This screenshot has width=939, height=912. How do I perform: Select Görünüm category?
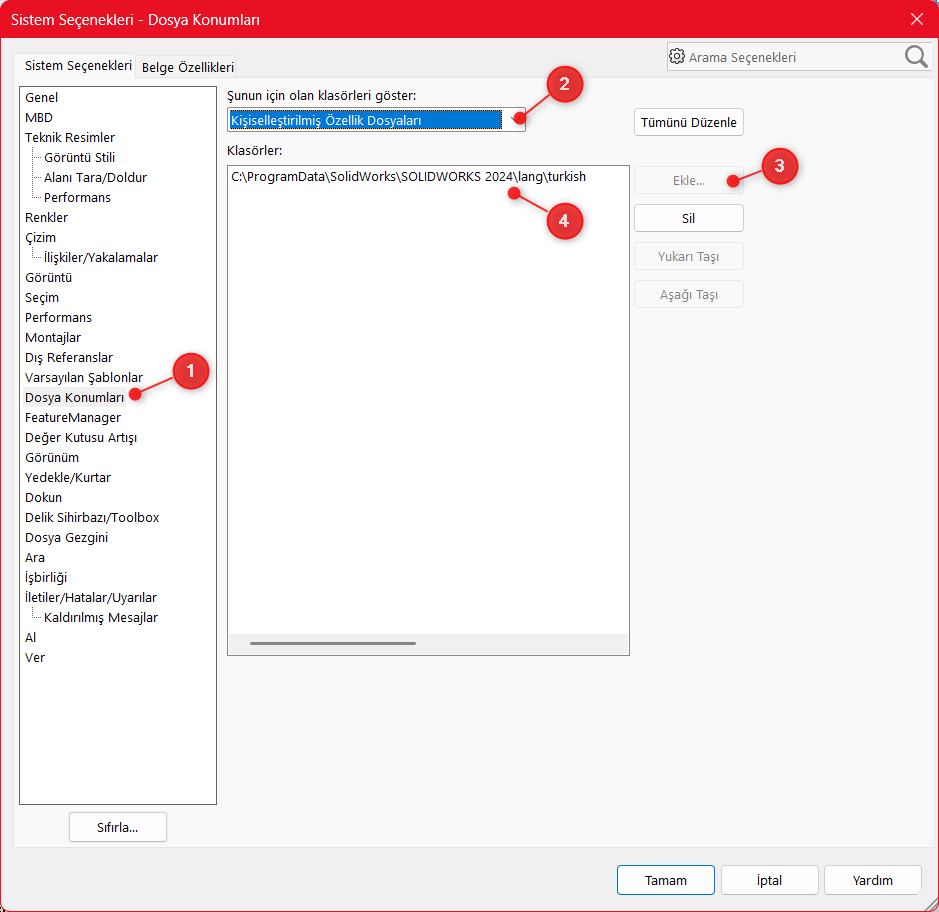[52, 457]
